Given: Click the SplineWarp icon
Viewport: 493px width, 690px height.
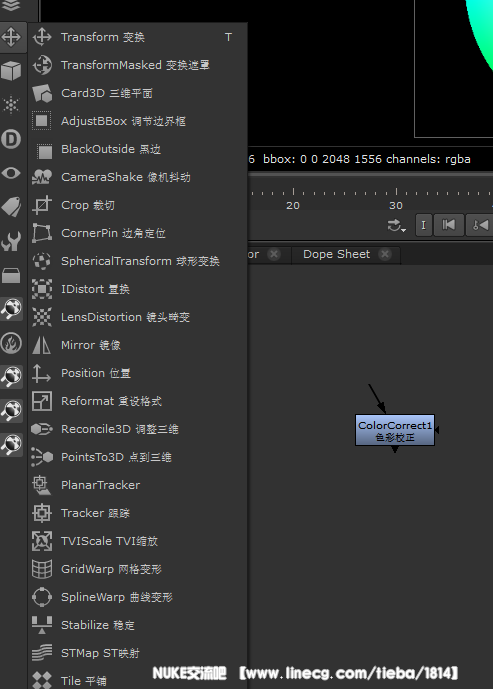Looking at the screenshot, I should [x=42, y=597].
